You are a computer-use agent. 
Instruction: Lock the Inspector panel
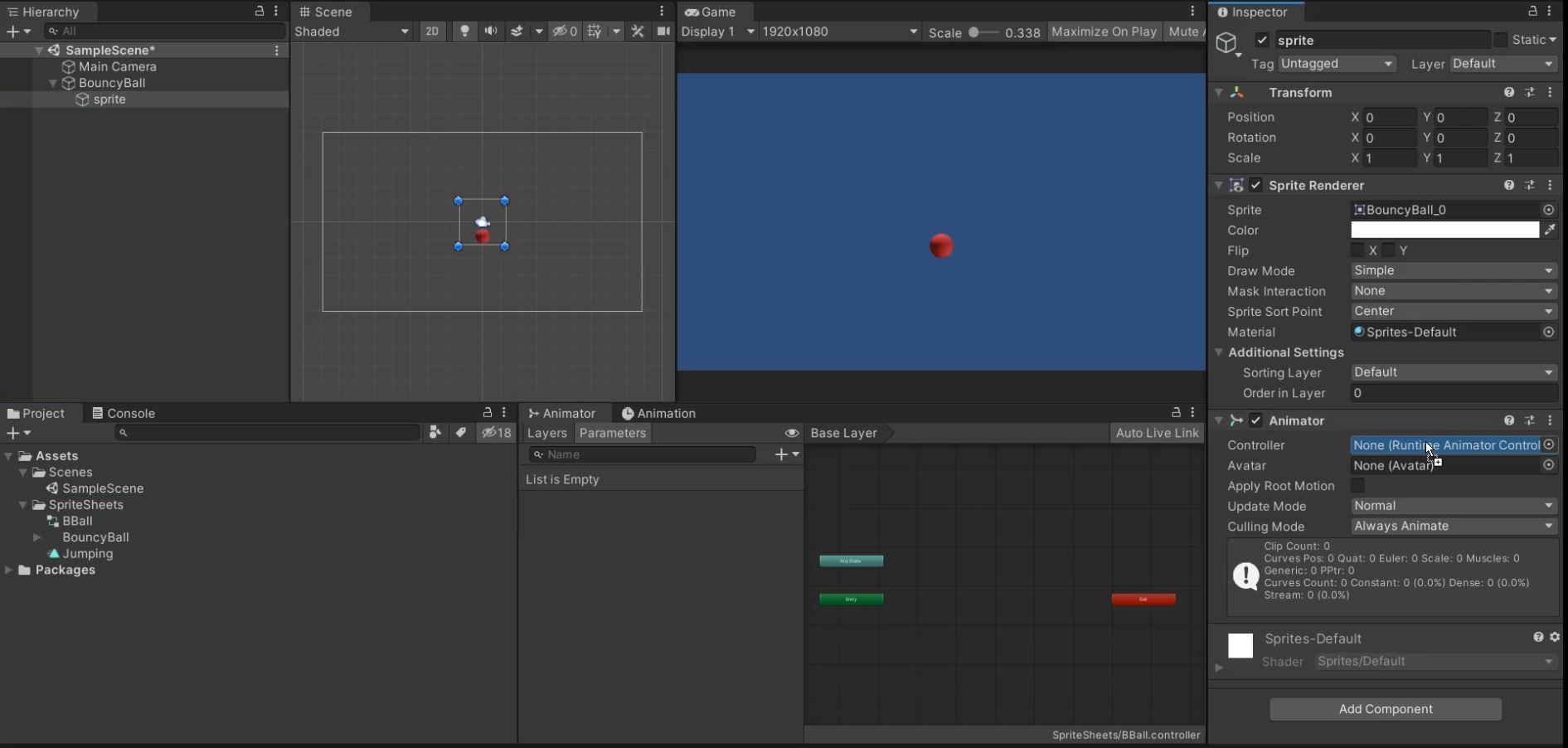tap(1532, 12)
